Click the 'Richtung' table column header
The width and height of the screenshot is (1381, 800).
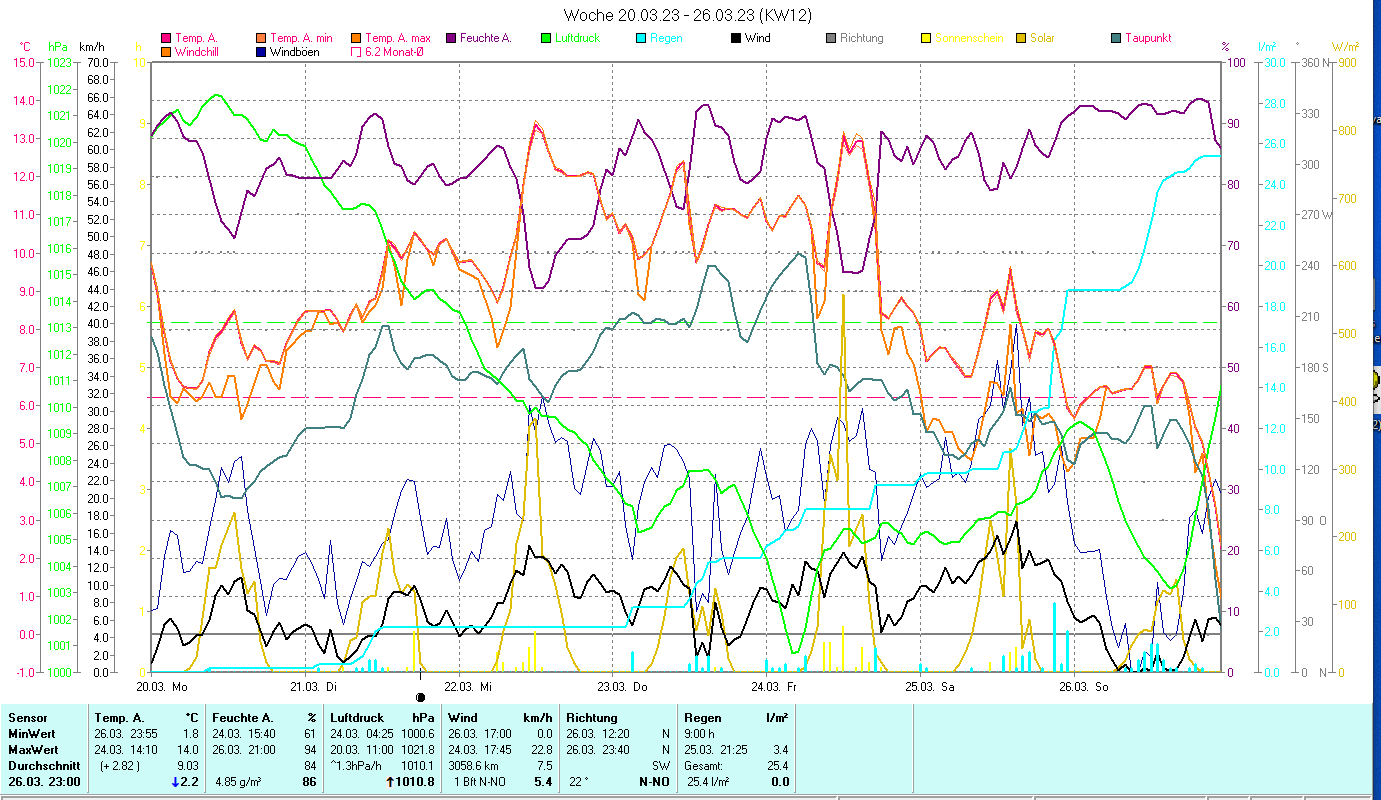[592, 718]
